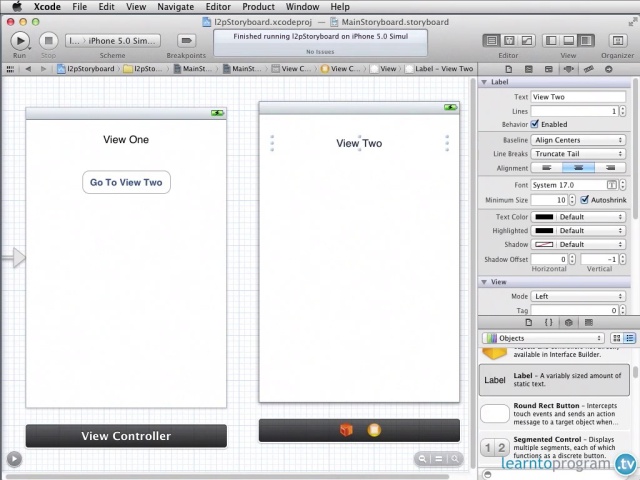Select the Round Rect Button library item
The height and width of the screenshot is (480, 640).
pyautogui.click(x=554, y=413)
